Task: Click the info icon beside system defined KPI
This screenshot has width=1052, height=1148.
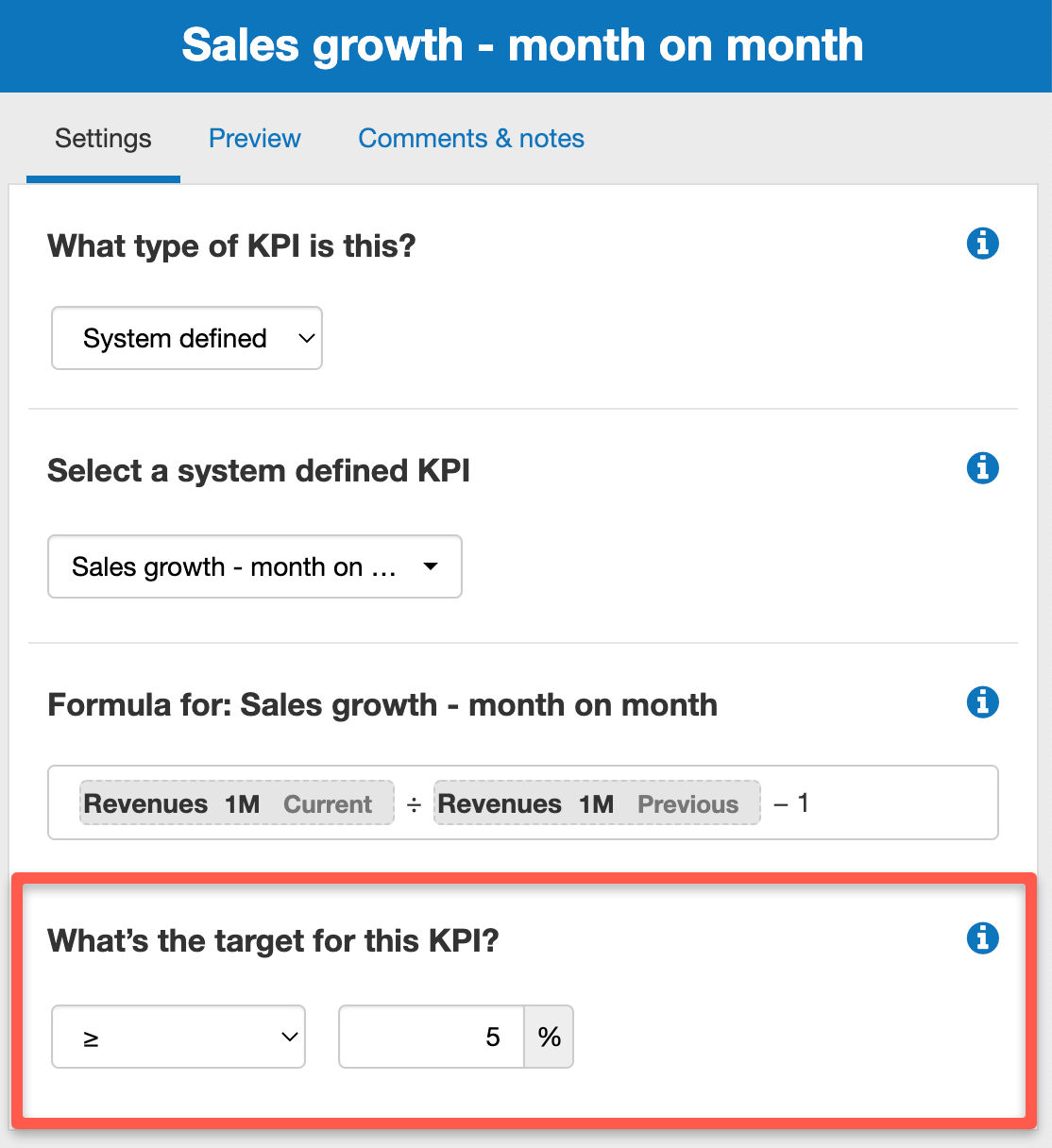Action: tap(983, 468)
